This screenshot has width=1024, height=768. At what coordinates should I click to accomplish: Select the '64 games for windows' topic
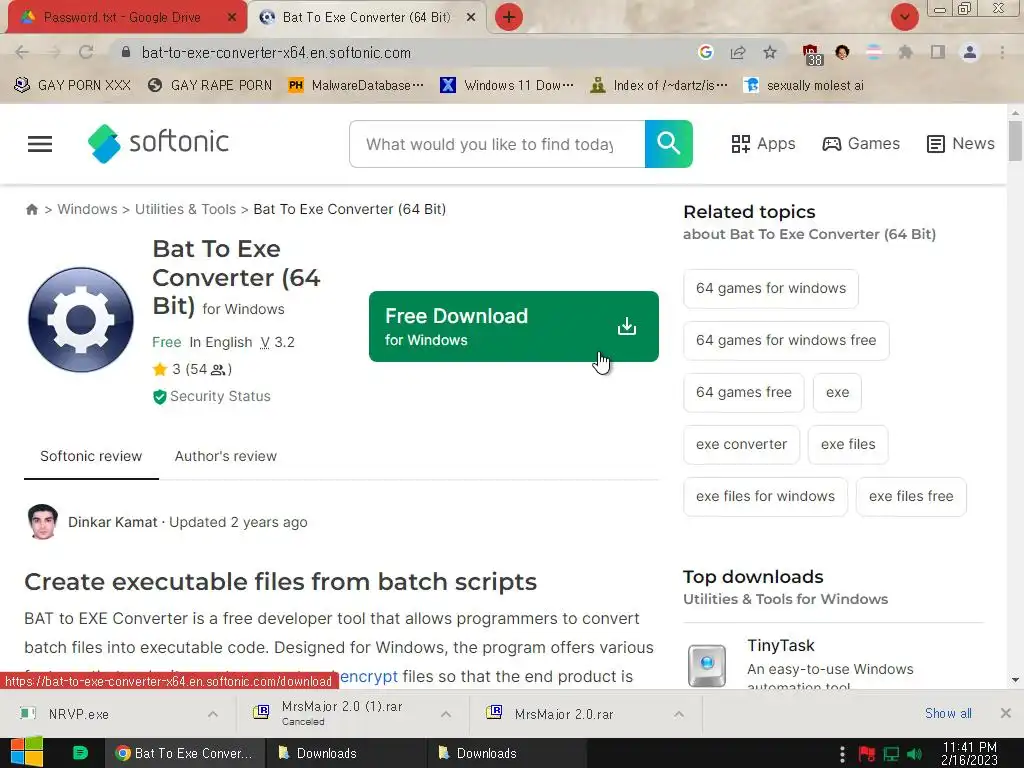click(771, 289)
